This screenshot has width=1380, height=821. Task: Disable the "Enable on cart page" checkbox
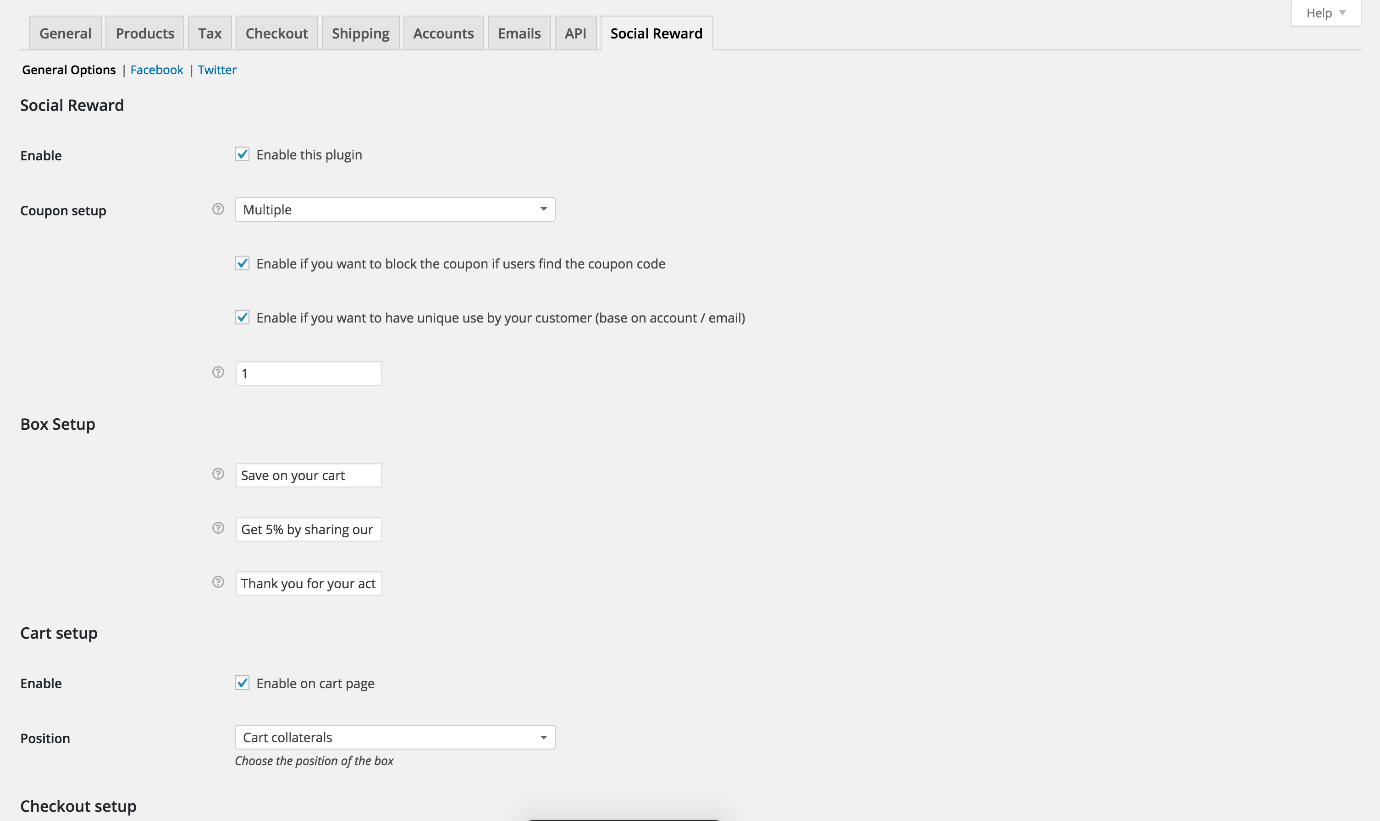(242, 684)
